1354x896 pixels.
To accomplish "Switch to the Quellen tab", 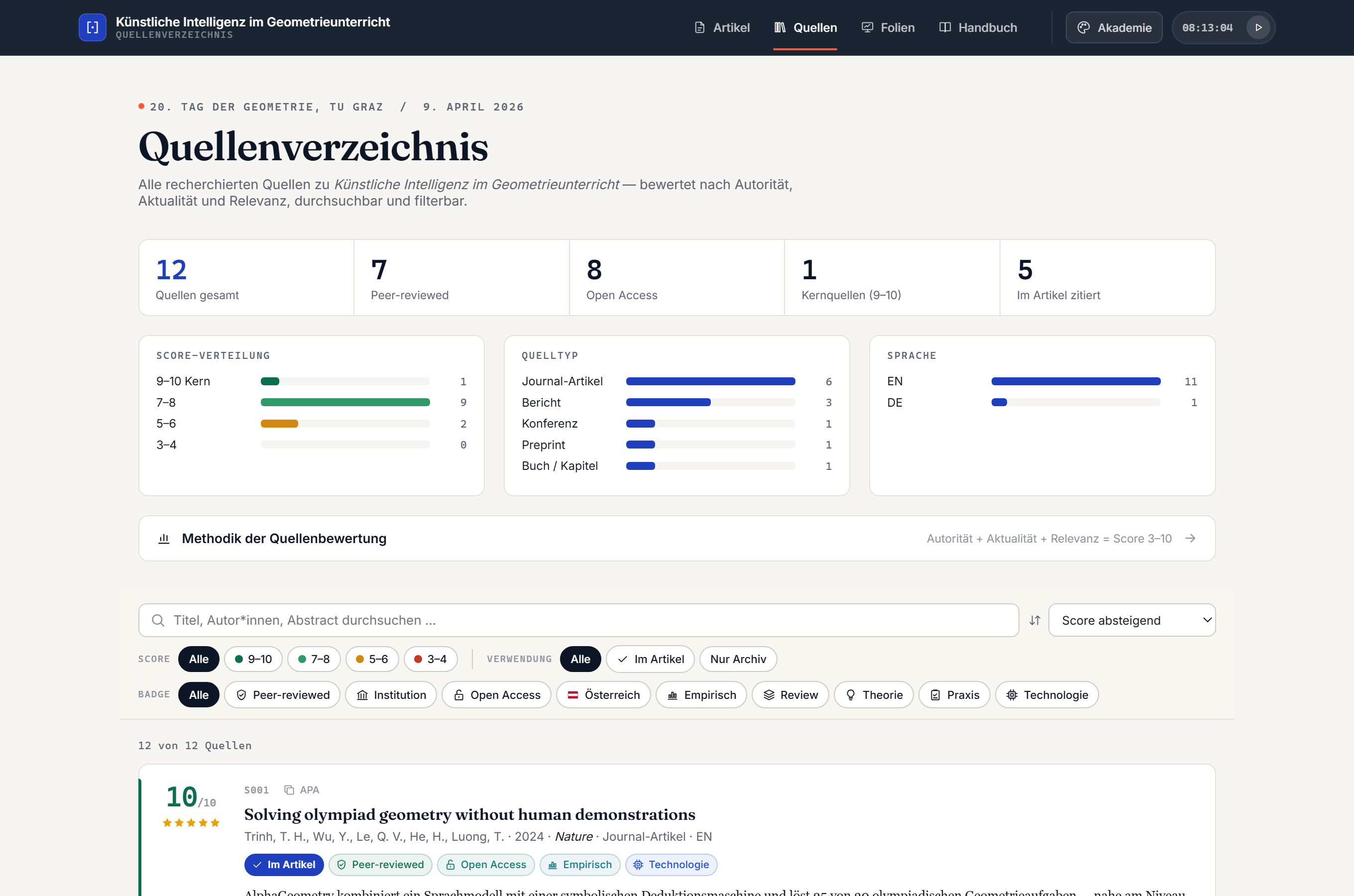I will click(x=805, y=27).
